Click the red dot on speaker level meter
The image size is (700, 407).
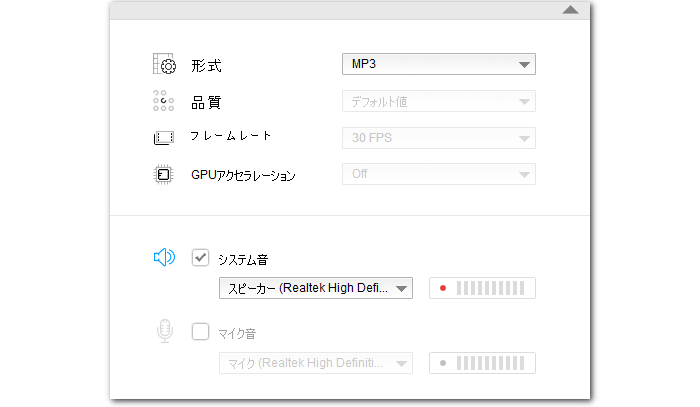[442, 289]
